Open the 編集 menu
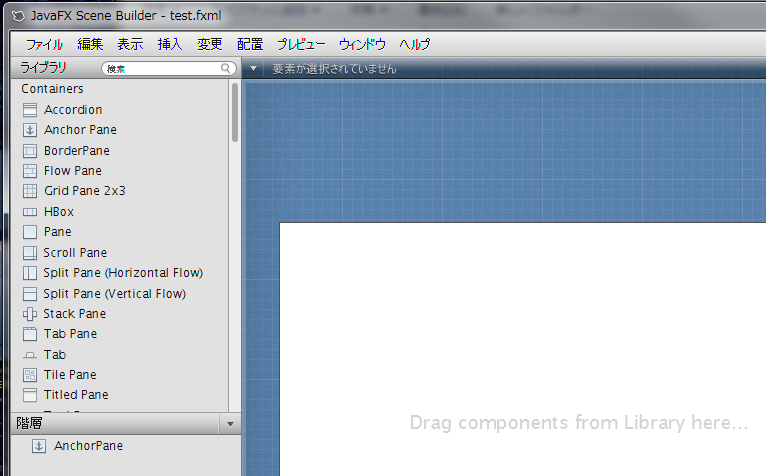The height and width of the screenshot is (476, 766). (x=90, y=44)
